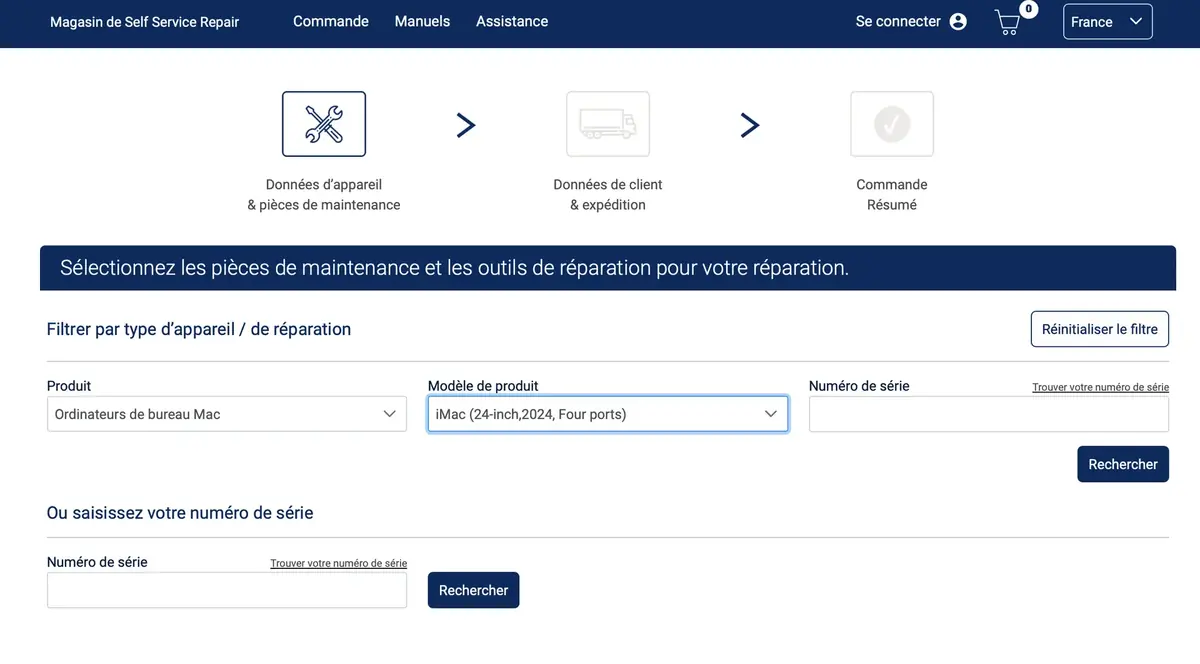1200x664 pixels.
Task: Click the arrow before the order summary step
Action: tap(750, 125)
